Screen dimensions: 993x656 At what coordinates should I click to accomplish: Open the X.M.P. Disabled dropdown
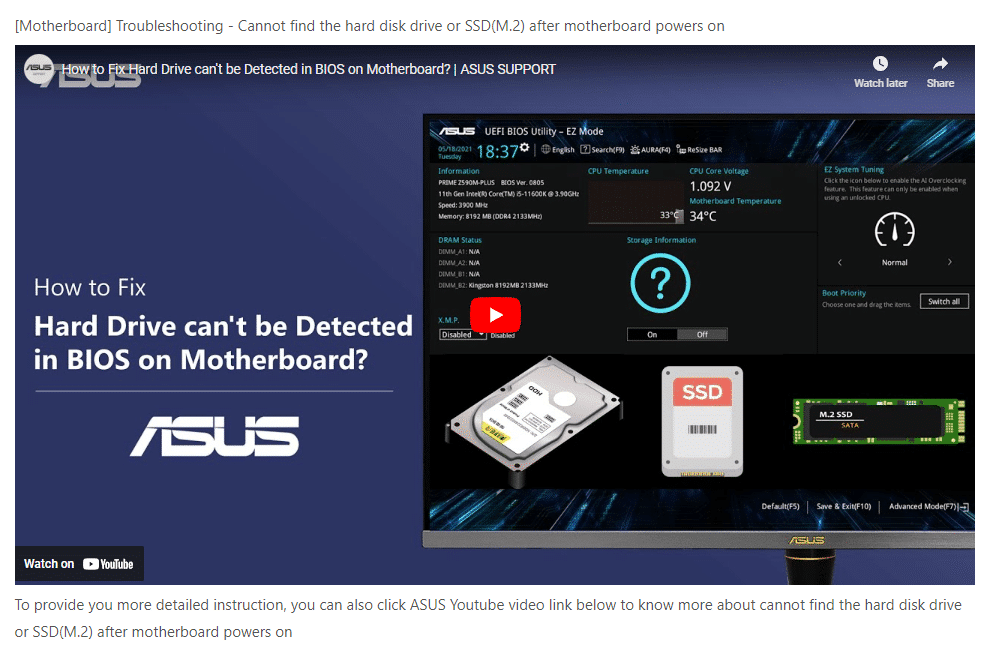pos(463,334)
